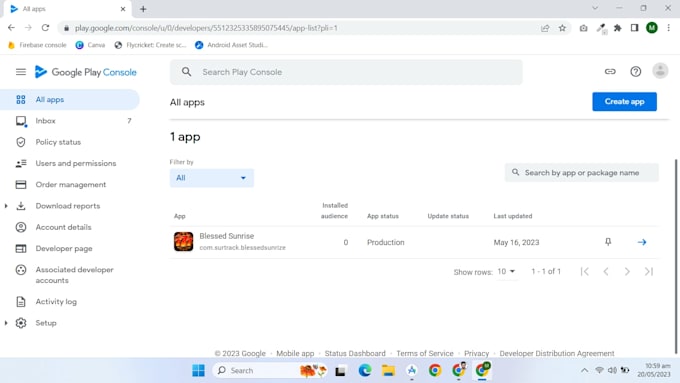Open browser extensions puzzle icon
The image size is (680, 383).
[x=618, y=28]
